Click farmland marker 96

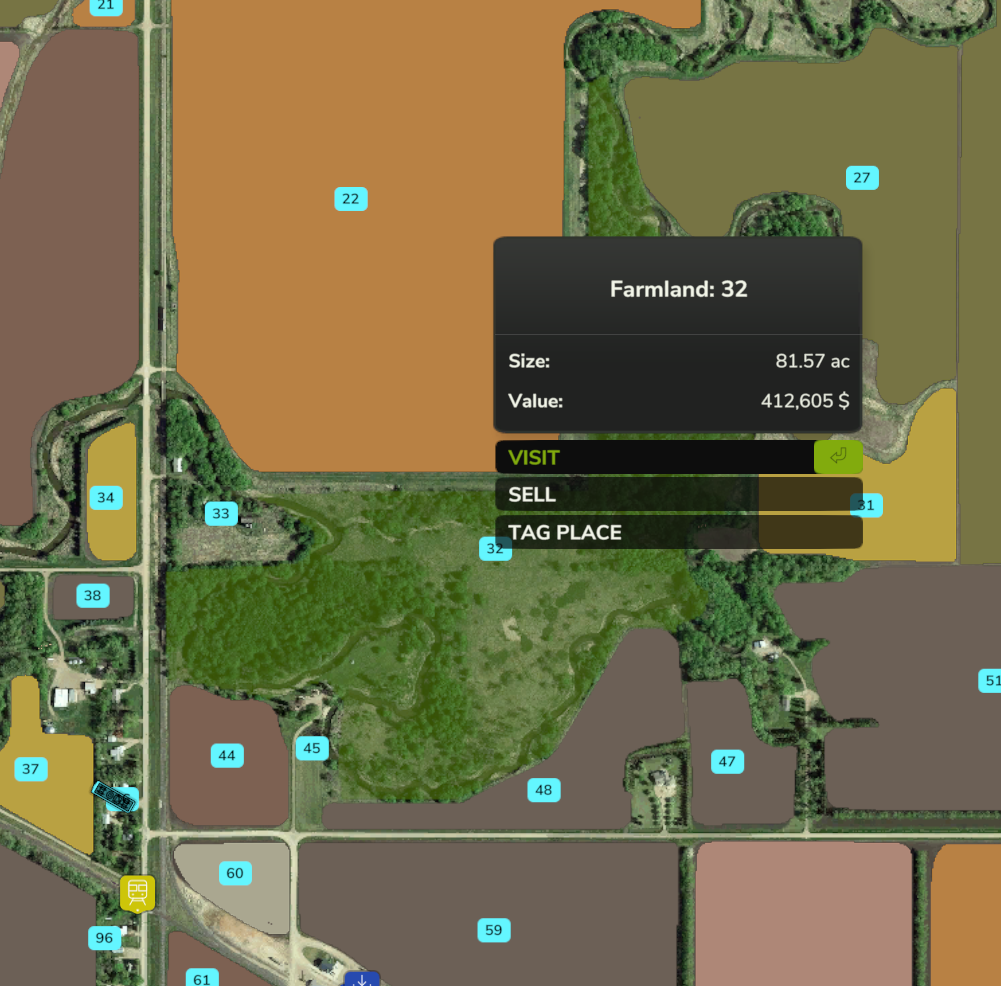(x=104, y=938)
